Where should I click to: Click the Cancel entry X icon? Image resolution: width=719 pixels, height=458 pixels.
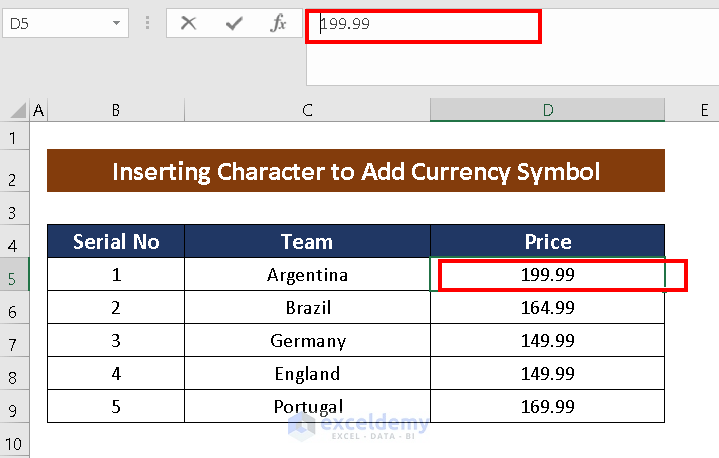pyautogui.click(x=188, y=24)
